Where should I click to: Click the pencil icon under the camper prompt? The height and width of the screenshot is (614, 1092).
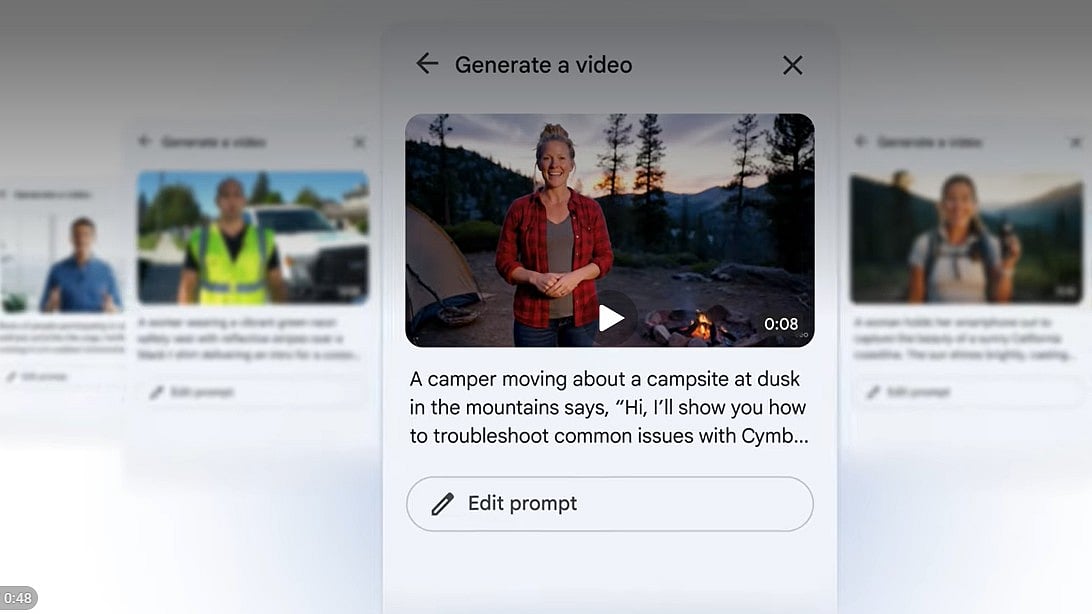point(442,504)
